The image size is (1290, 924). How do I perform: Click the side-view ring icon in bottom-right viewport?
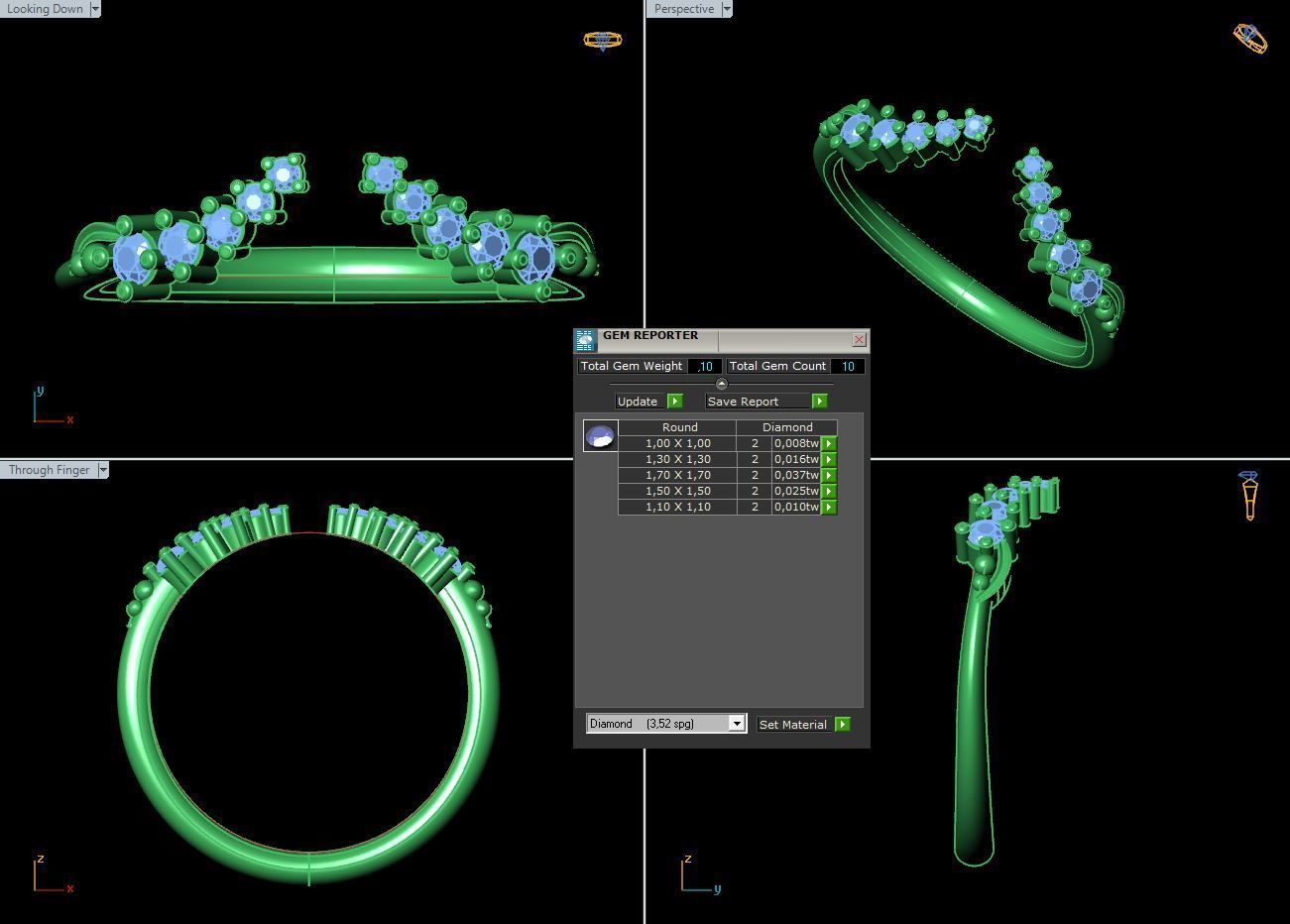1249,495
